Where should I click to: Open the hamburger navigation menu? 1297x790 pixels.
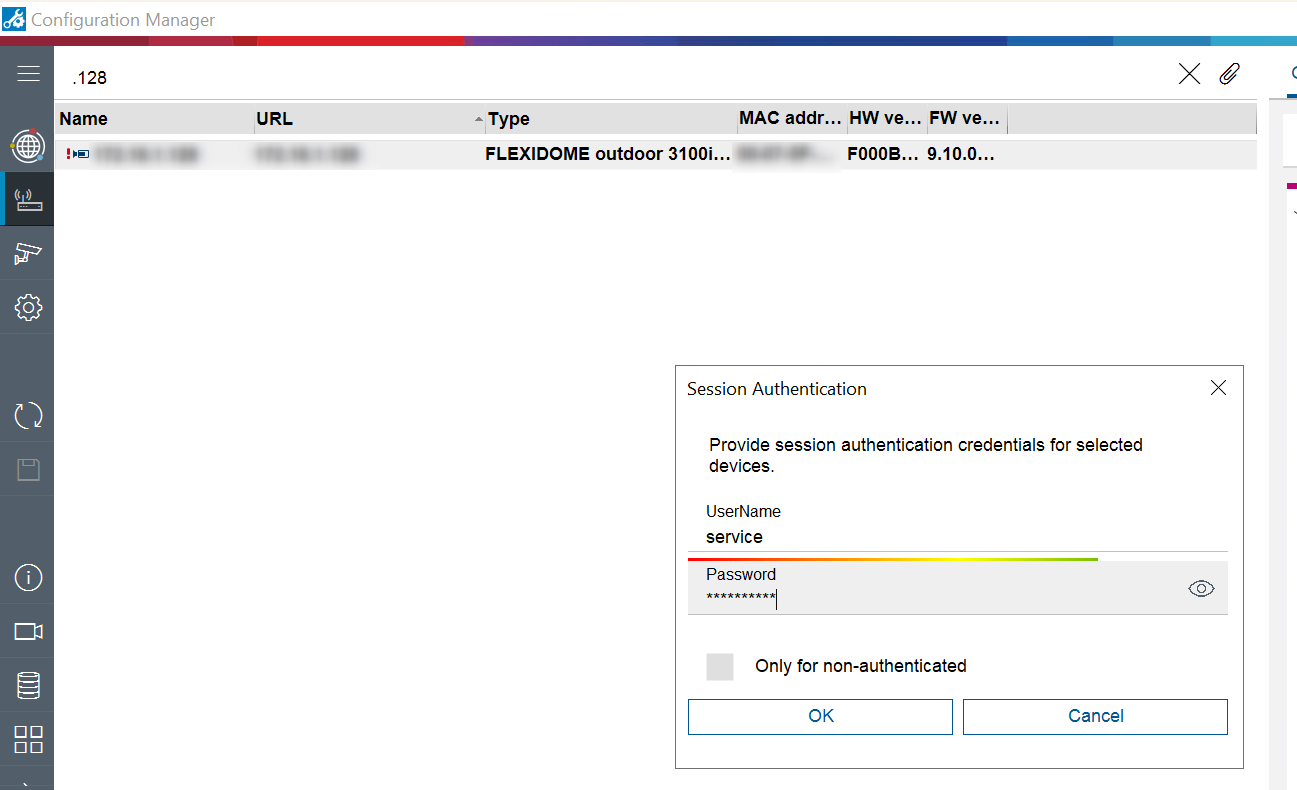click(28, 74)
